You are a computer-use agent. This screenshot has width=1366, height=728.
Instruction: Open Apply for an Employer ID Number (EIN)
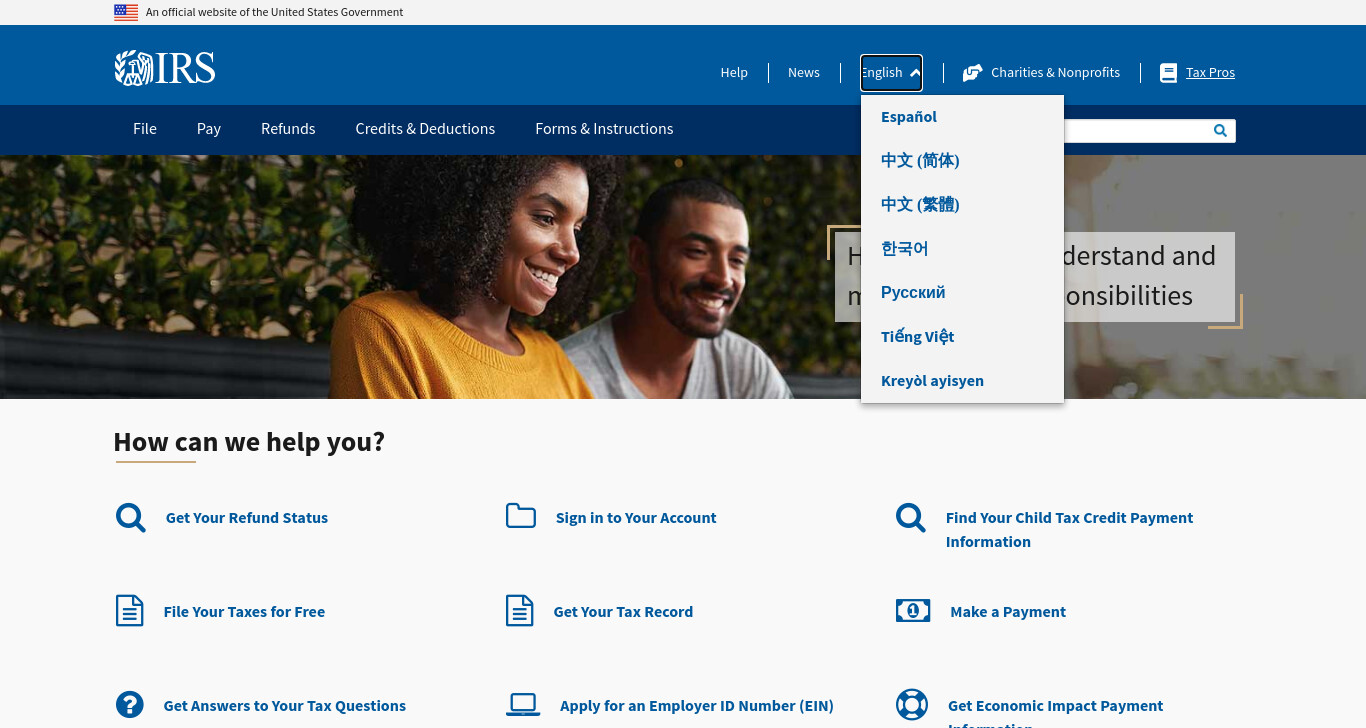pos(697,706)
